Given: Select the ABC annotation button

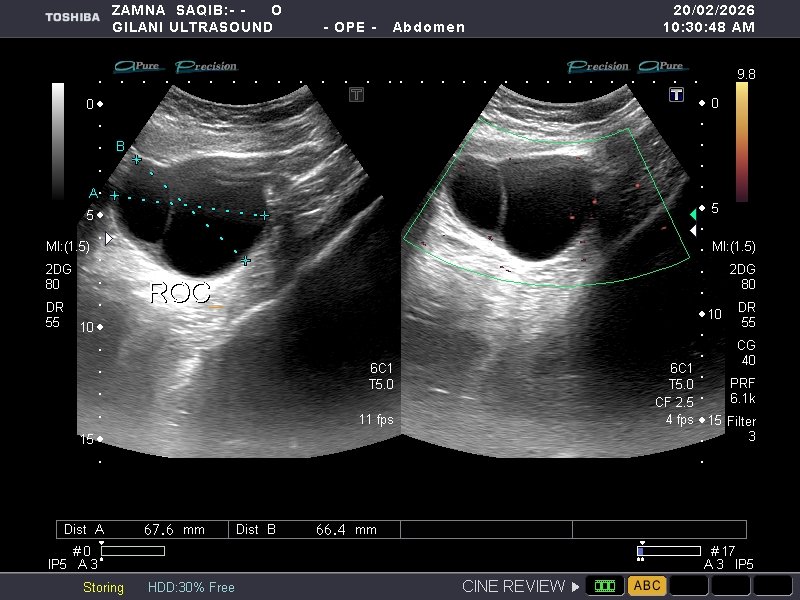Looking at the screenshot, I should (x=647, y=586).
